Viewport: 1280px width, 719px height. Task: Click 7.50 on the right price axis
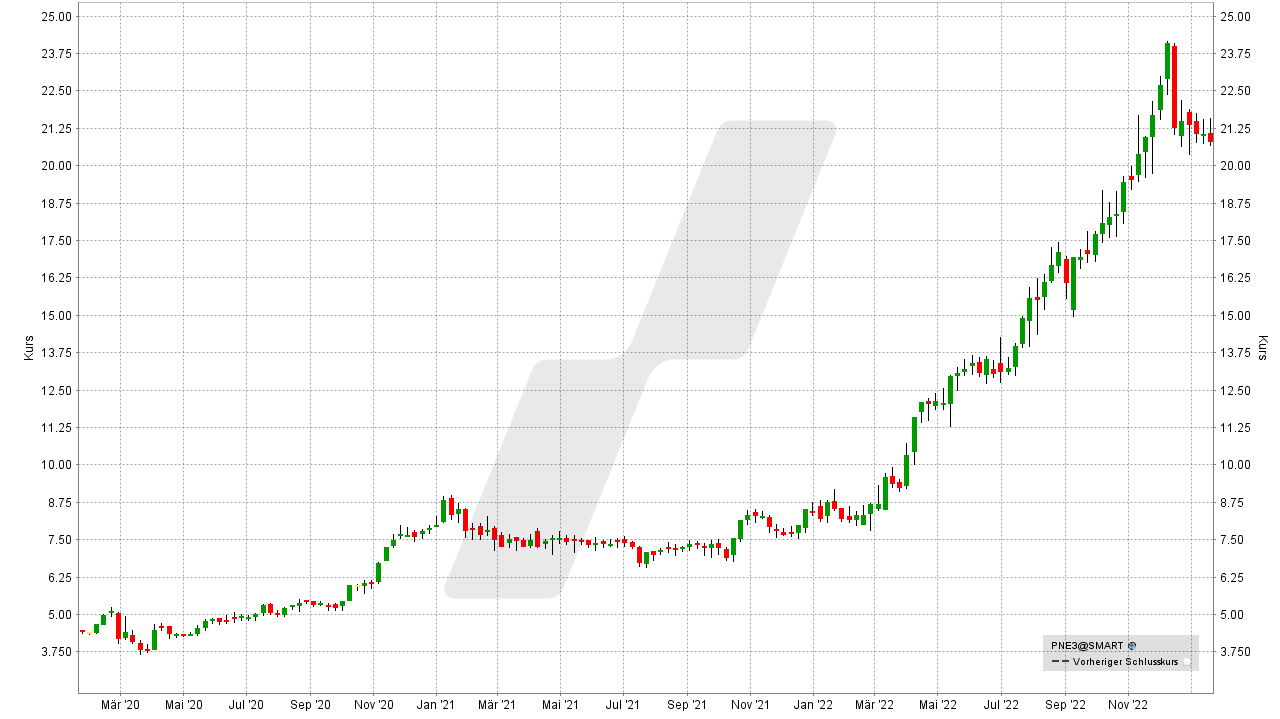tap(1232, 539)
